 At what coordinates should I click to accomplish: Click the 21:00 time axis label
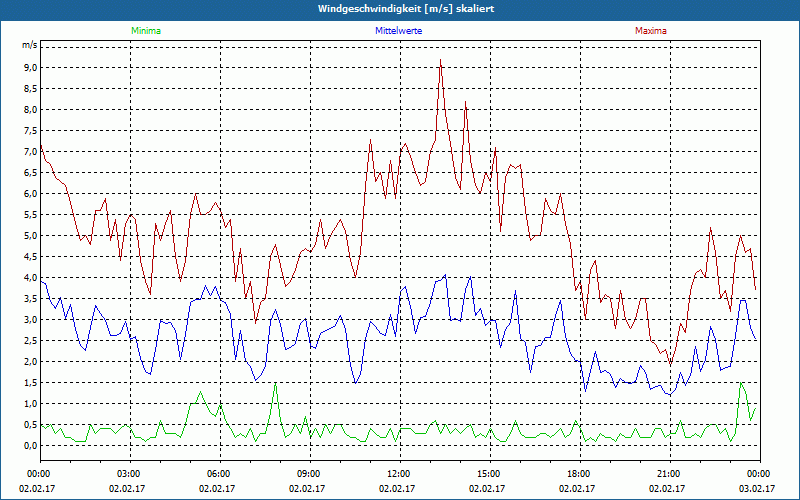pyautogui.click(x=670, y=474)
